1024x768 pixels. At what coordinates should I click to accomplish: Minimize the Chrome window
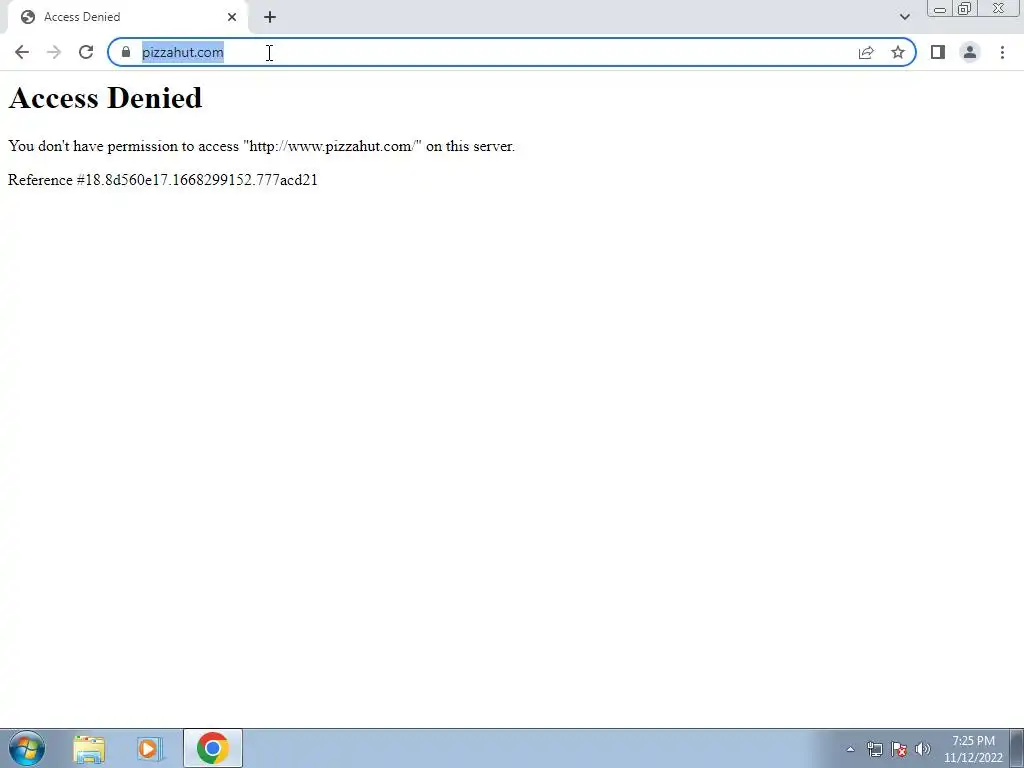940,8
